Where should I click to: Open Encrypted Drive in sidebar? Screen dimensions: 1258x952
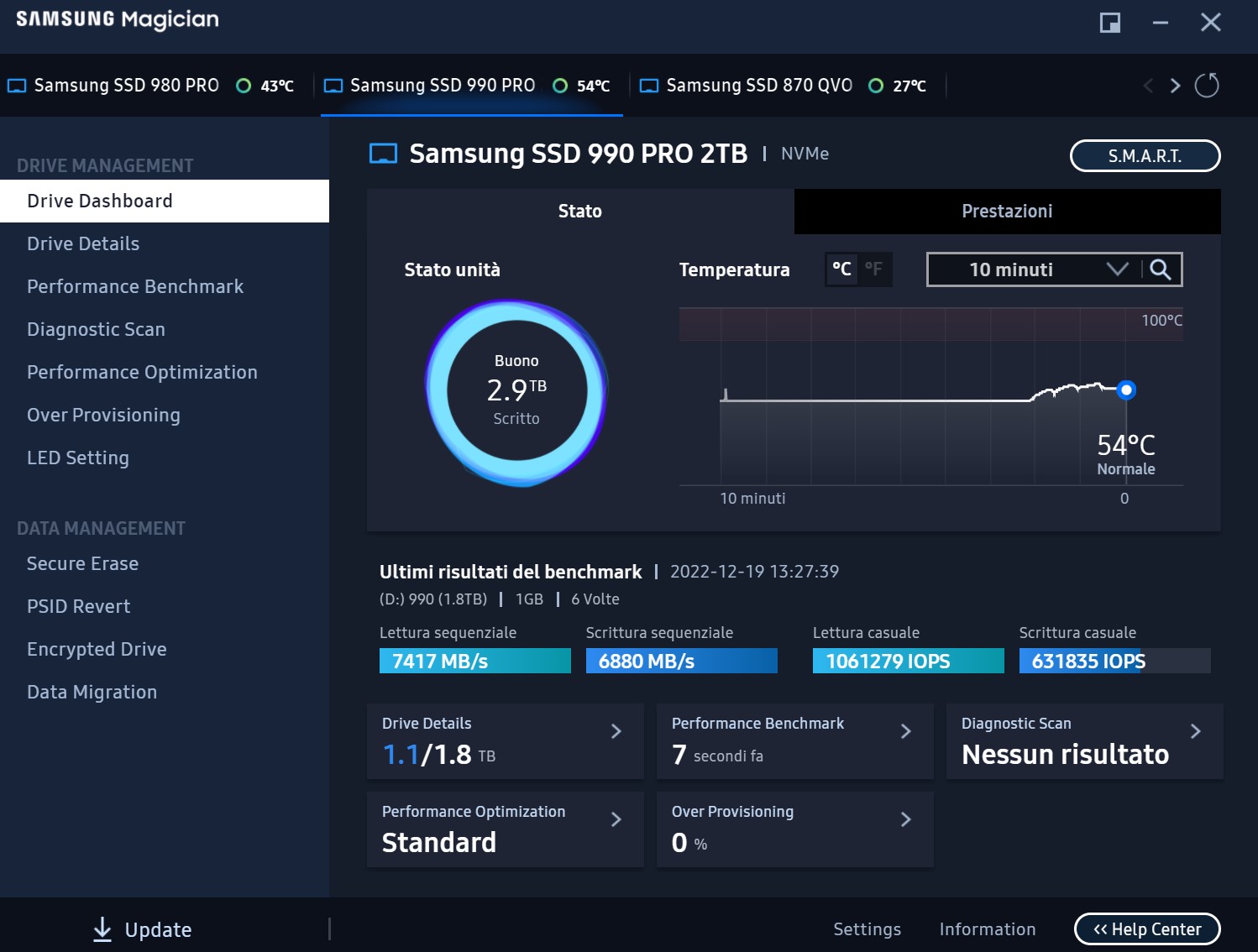click(x=165, y=650)
